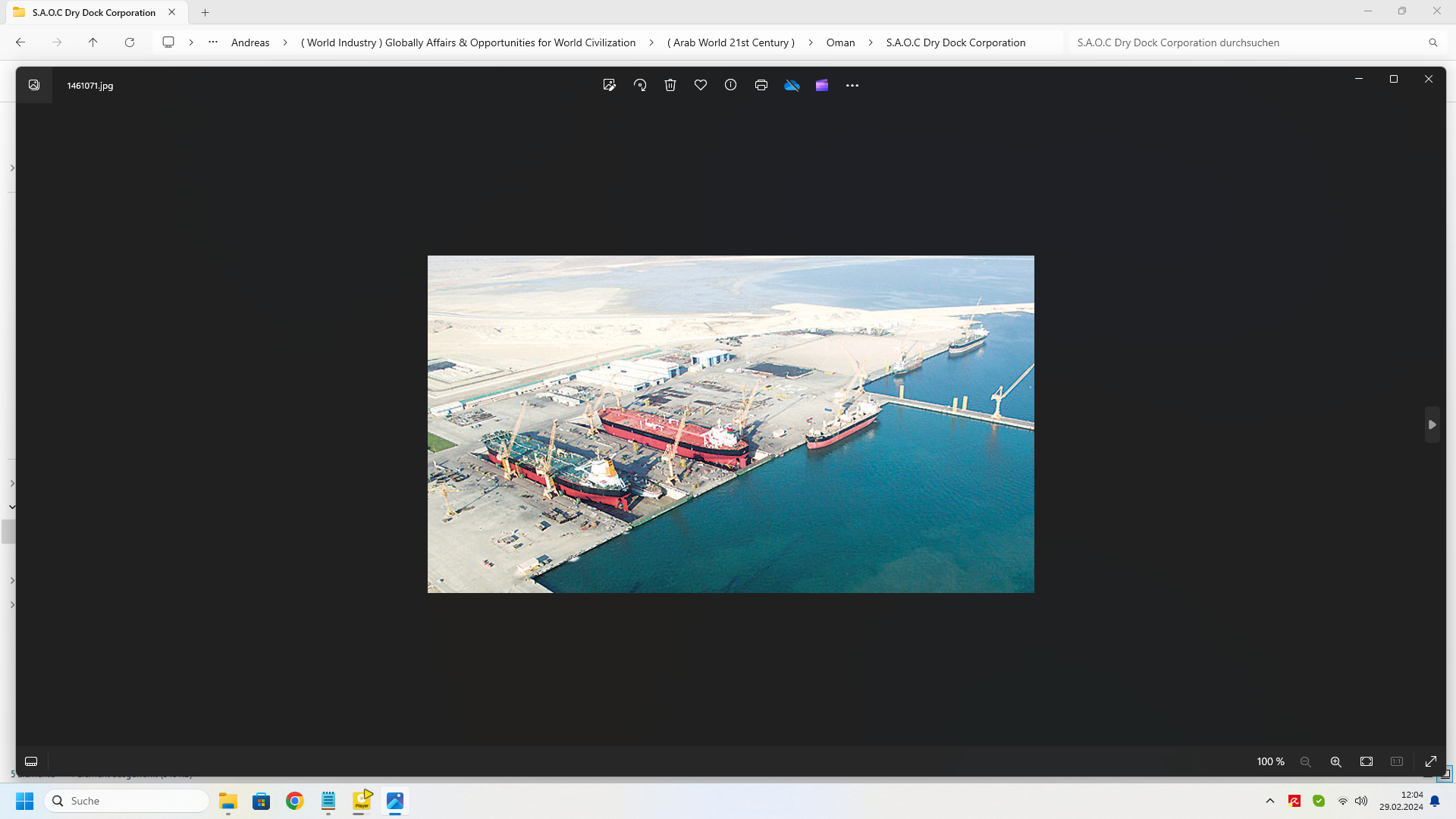Fit image to window using zoom-to-fit icon
Viewport: 1456px width, 819px height.
1367,761
